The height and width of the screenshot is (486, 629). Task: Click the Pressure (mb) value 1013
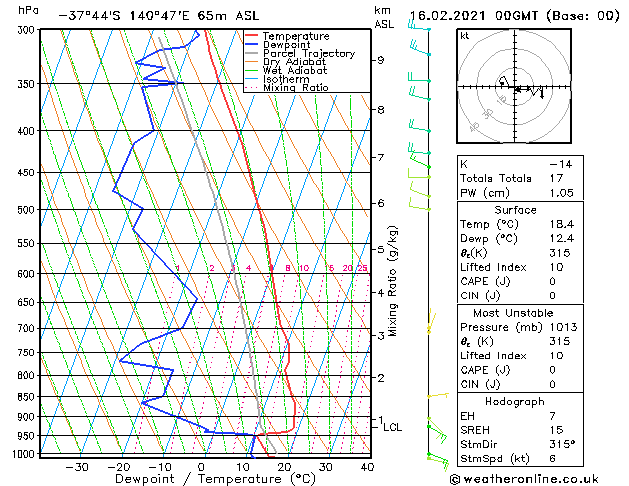[563, 327]
